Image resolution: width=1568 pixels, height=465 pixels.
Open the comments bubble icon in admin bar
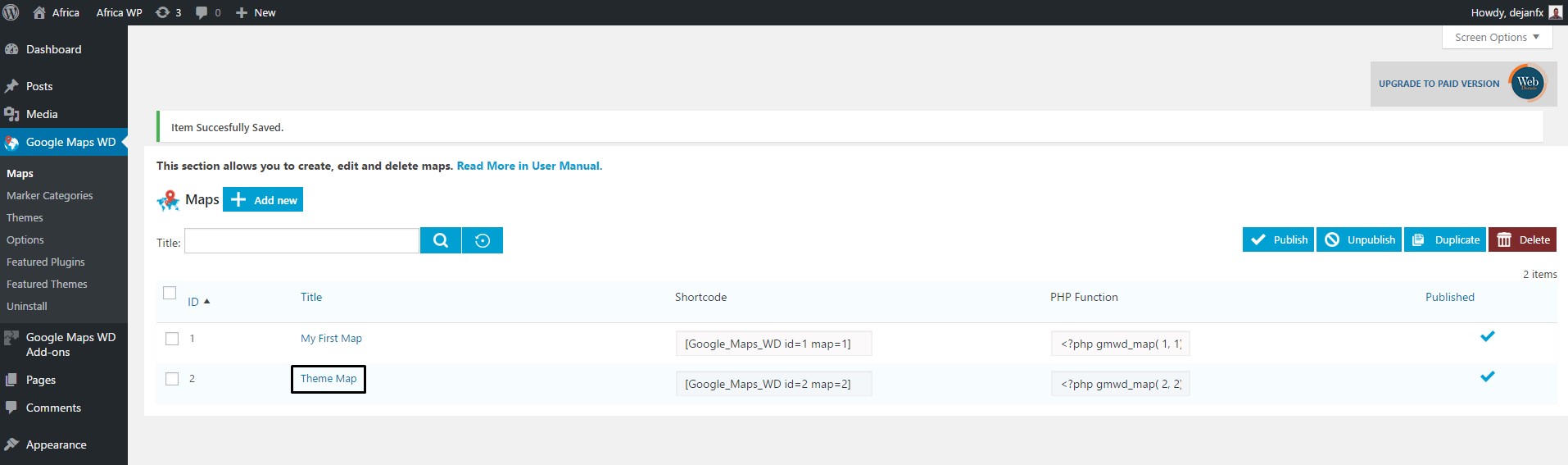point(208,12)
